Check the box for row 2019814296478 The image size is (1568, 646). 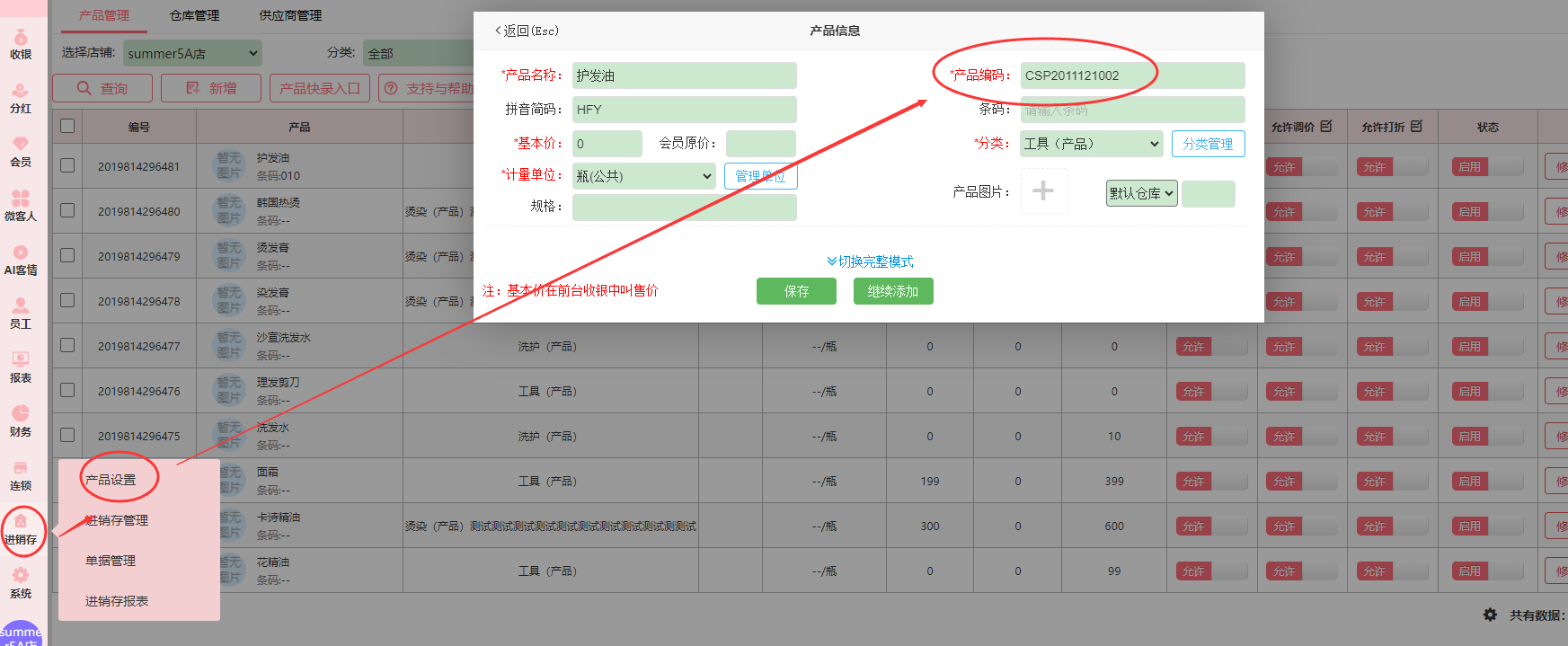coord(67,300)
